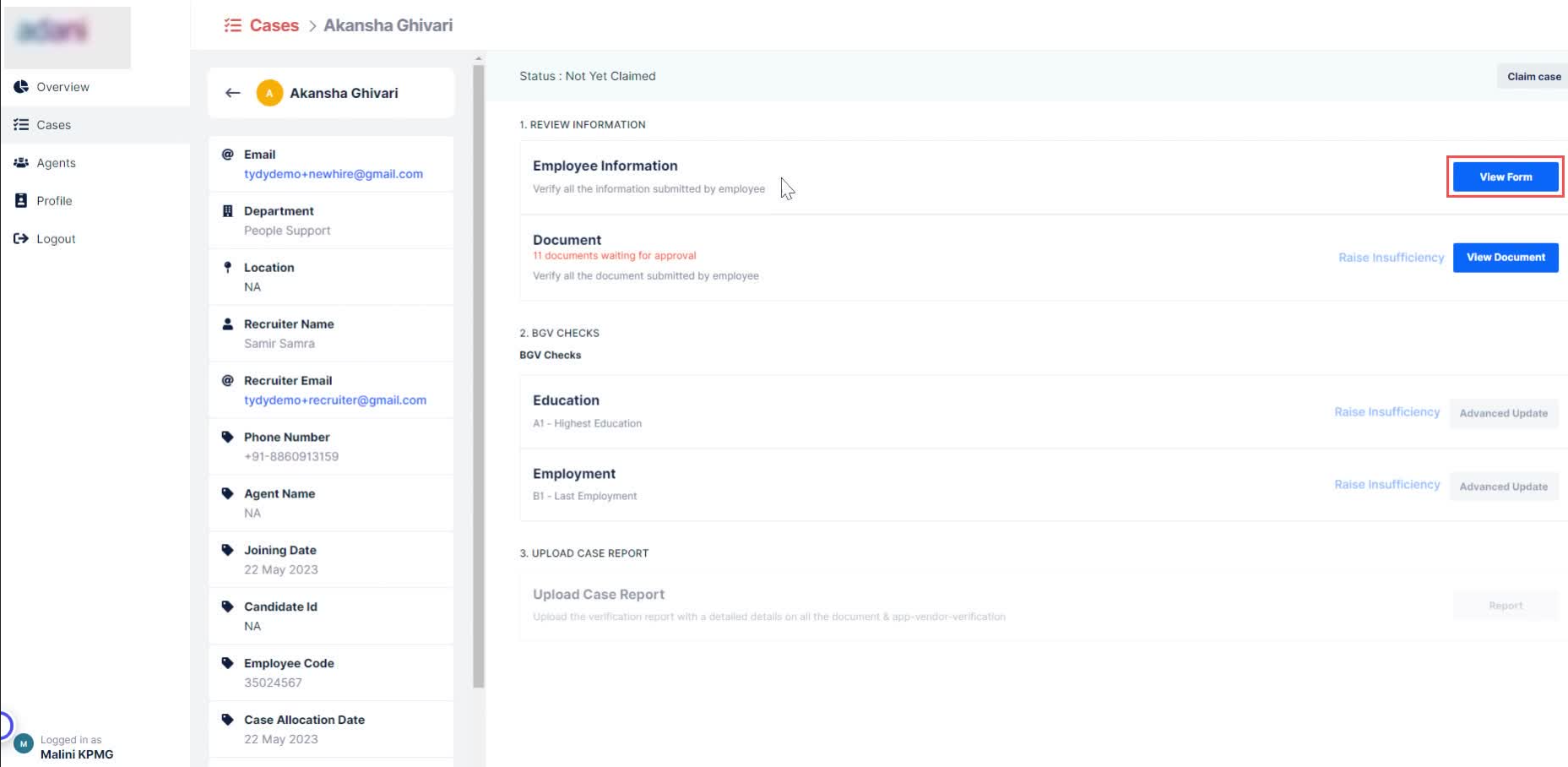Open the Overview menu item
Viewport: 1568px width, 767px height.
tap(95, 87)
